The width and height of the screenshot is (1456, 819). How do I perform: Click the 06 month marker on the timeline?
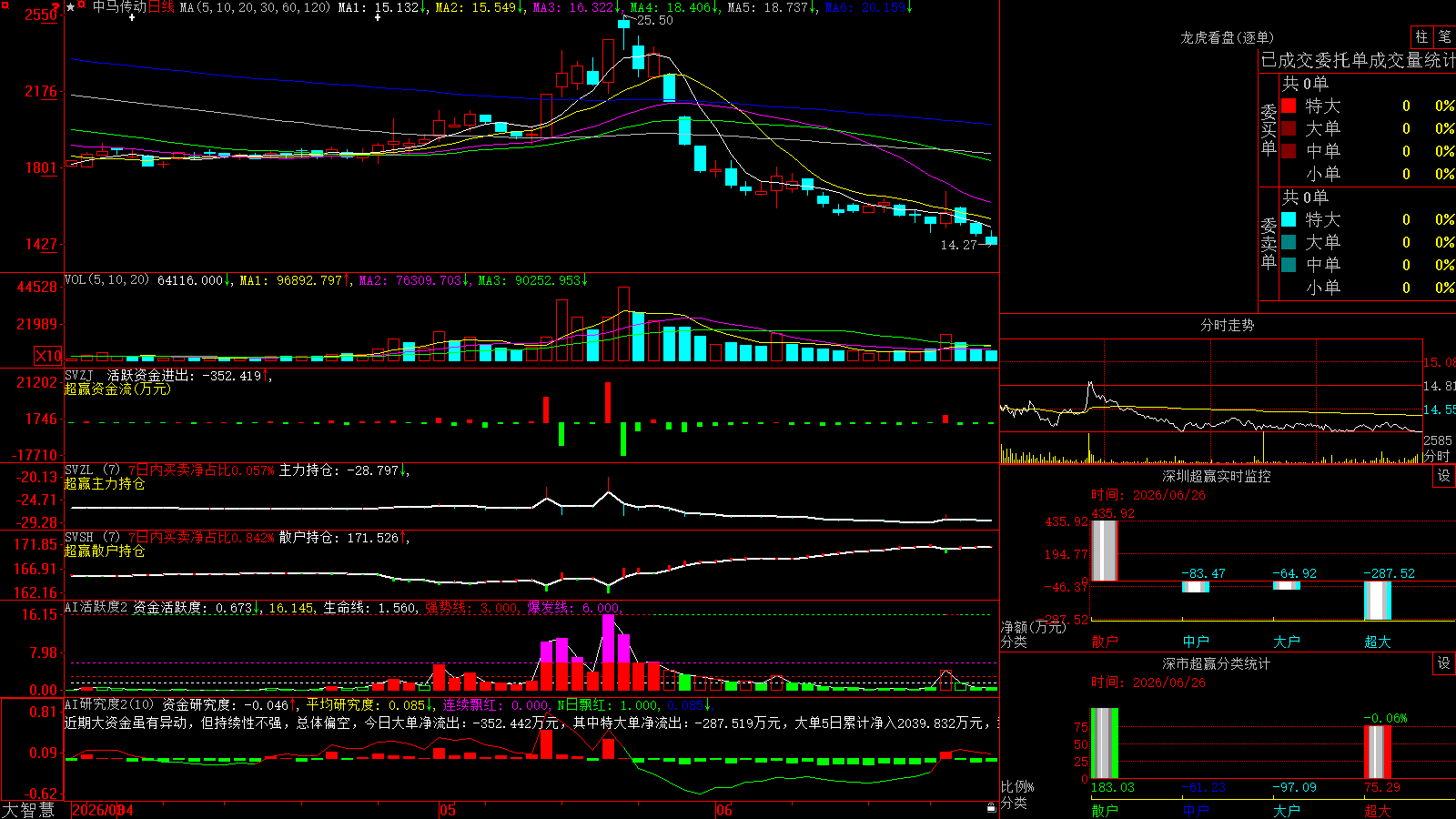724,810
